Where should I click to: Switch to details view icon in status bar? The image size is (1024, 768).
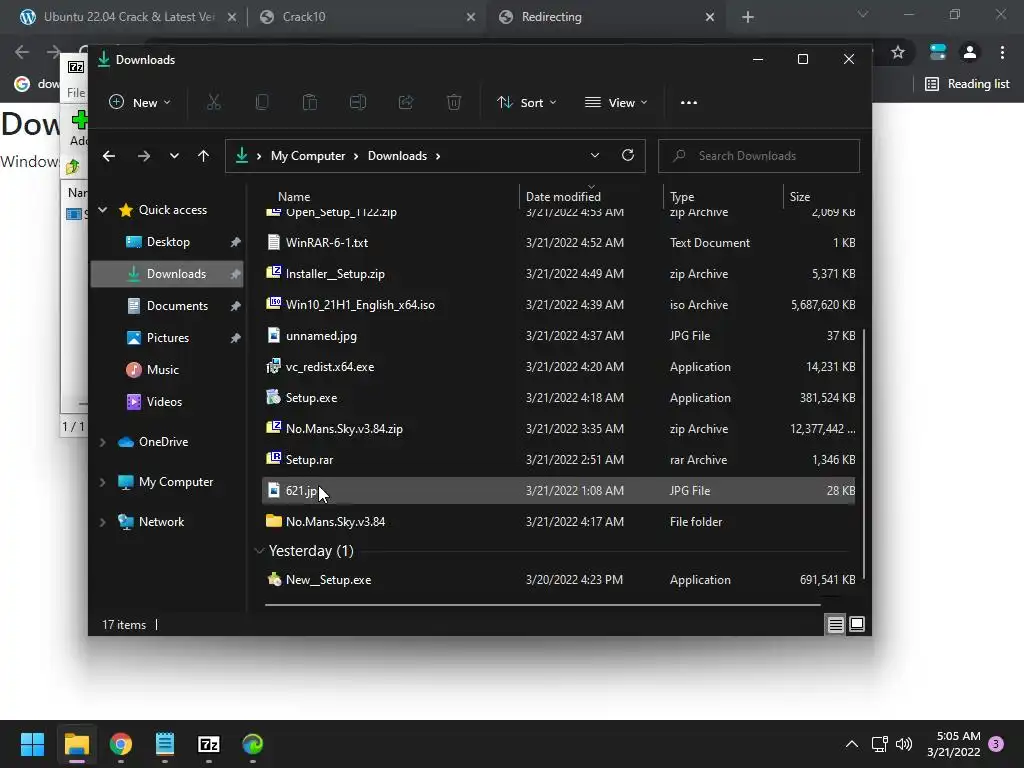click(x=835, y=625)
